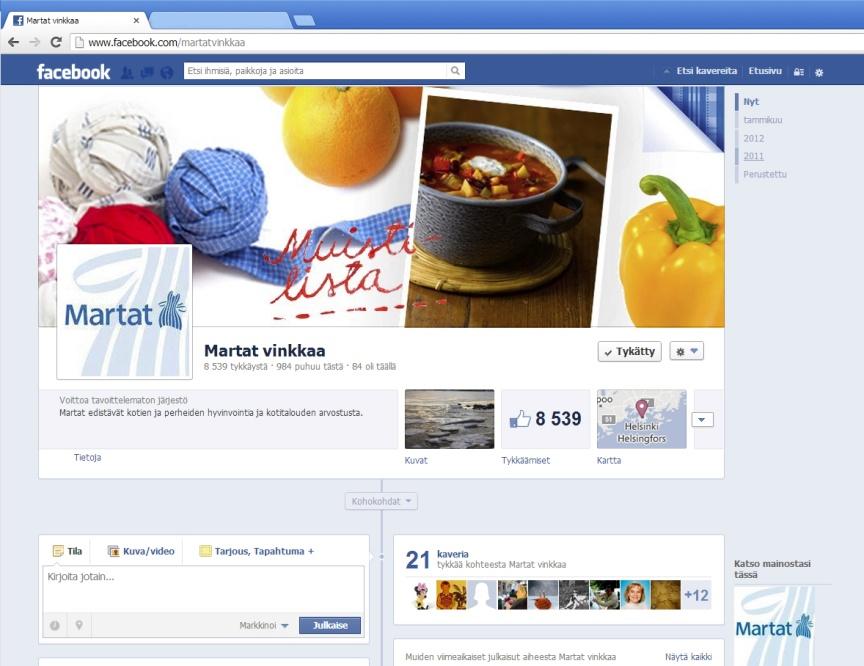Go to Etusivu home link
This screenshot has height=666, width=864.
tap(765, 71)
